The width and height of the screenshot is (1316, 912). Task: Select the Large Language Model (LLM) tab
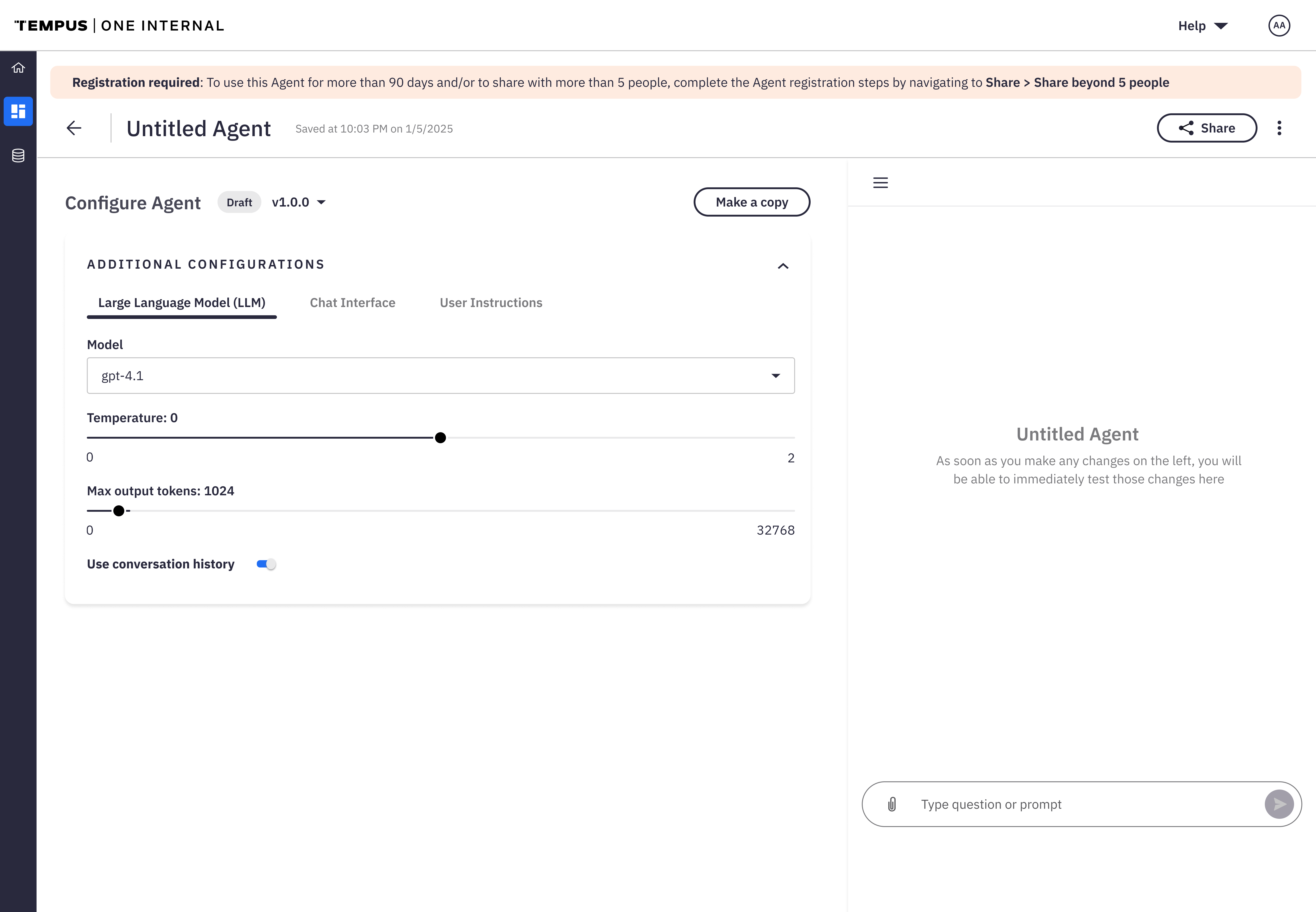click(182, 303)
